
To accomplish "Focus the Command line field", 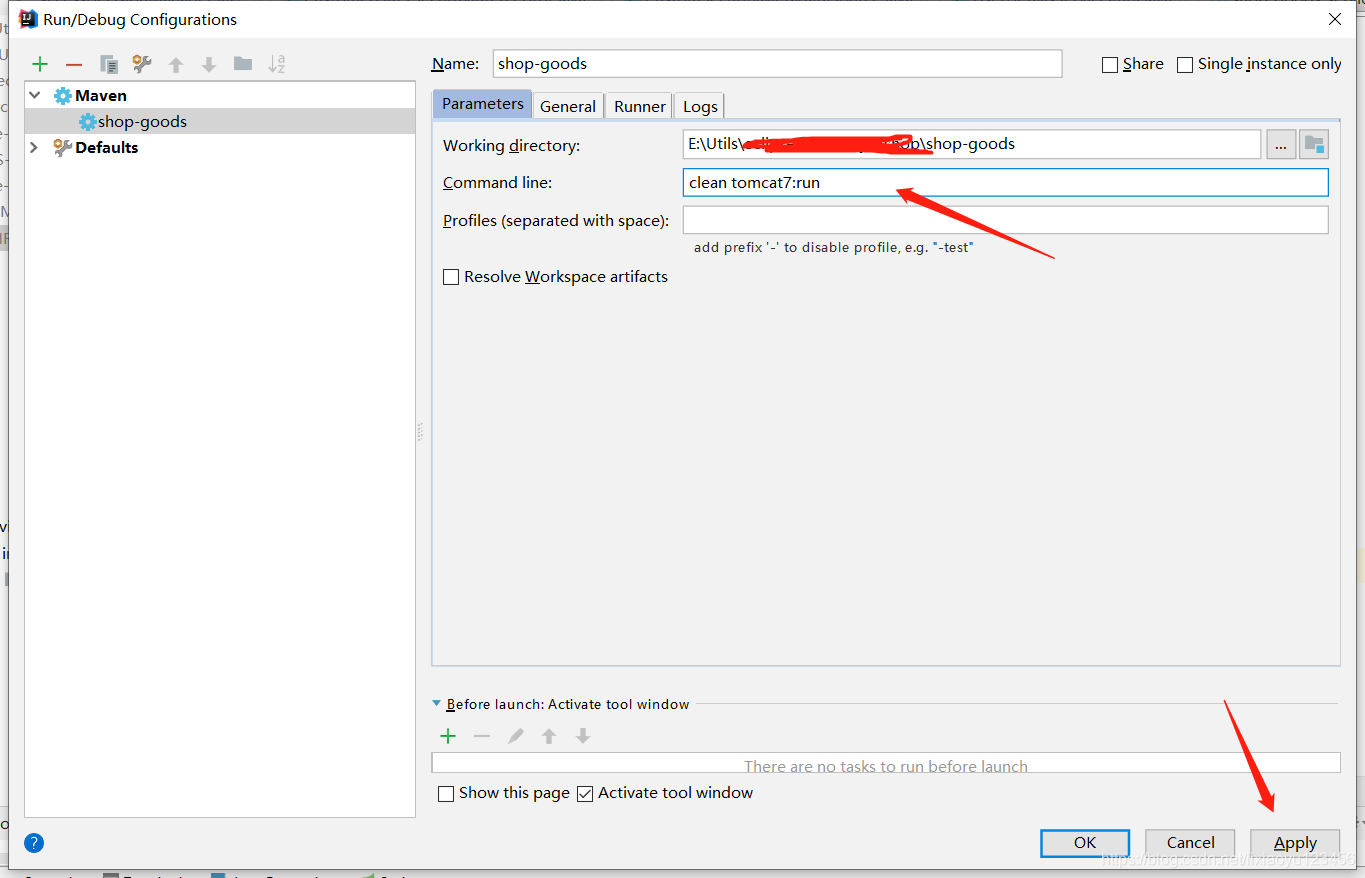I will click(1006, 182).
